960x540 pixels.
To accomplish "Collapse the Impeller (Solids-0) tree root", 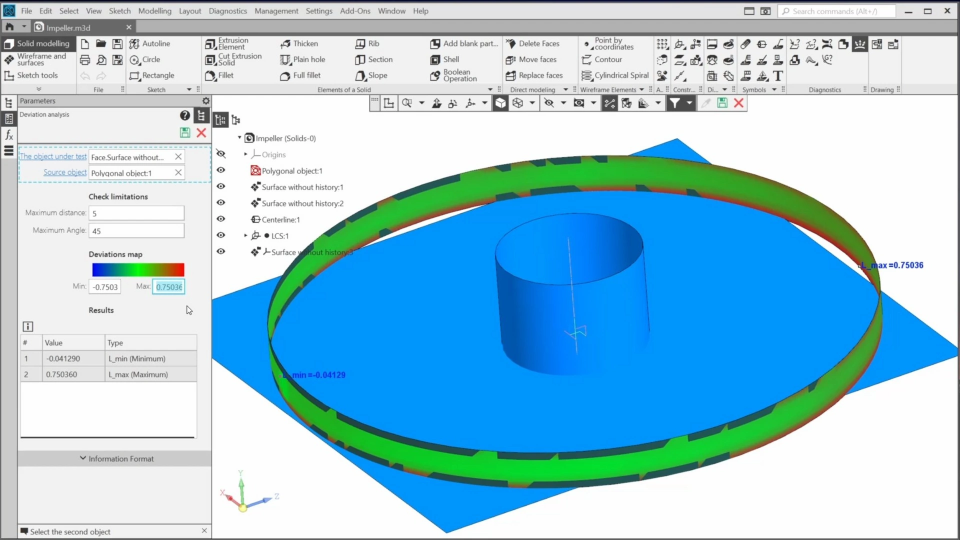I will point(239,138).
